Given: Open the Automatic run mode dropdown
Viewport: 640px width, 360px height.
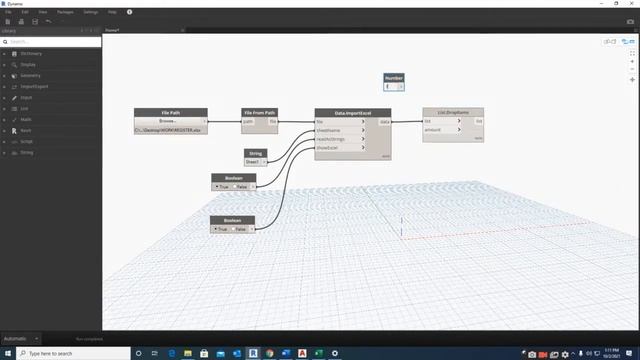Looking at the screenshot, I should [21, 339].
